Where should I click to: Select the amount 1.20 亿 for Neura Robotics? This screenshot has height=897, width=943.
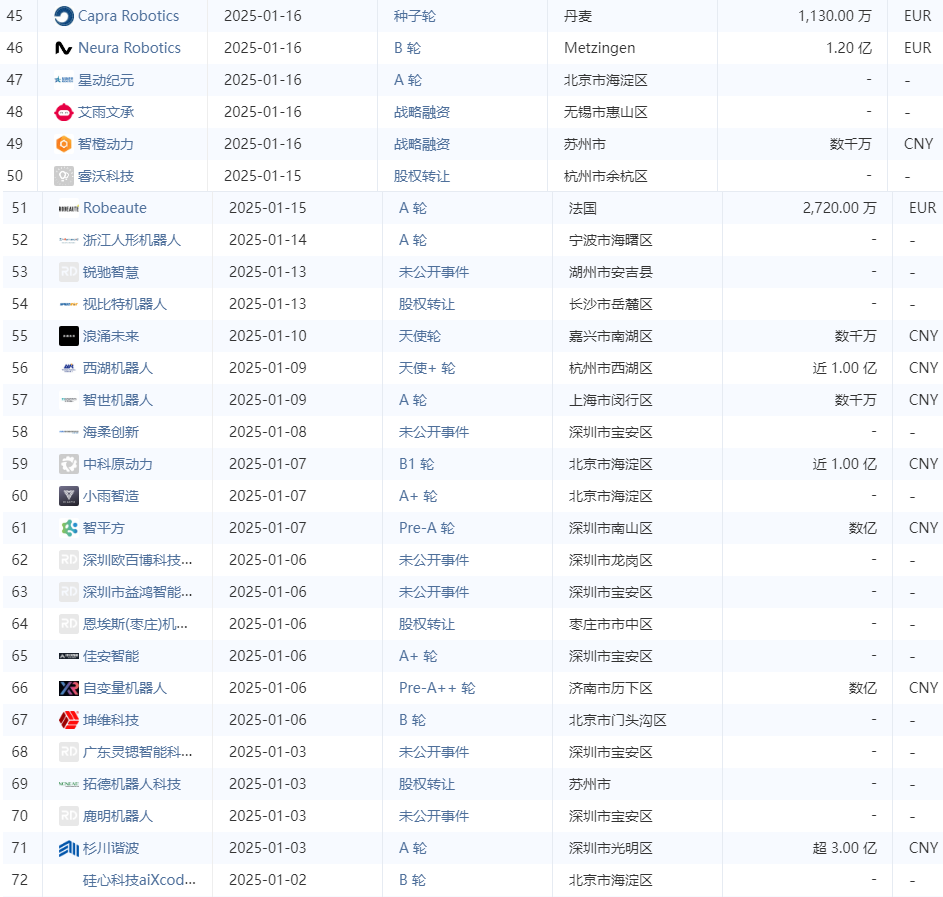[849, 48]
